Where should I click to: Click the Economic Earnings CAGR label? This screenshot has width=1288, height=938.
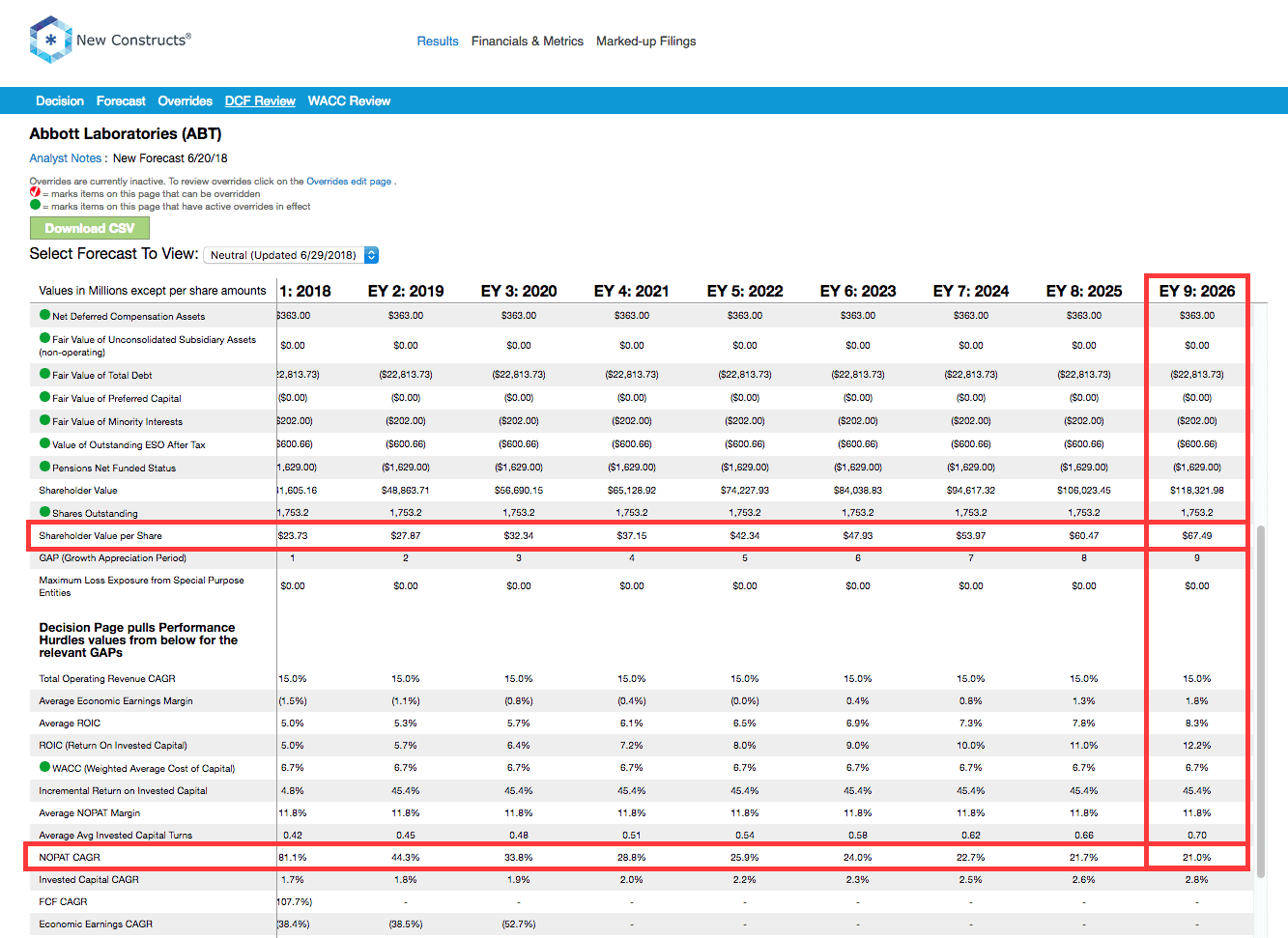point(96,924)
